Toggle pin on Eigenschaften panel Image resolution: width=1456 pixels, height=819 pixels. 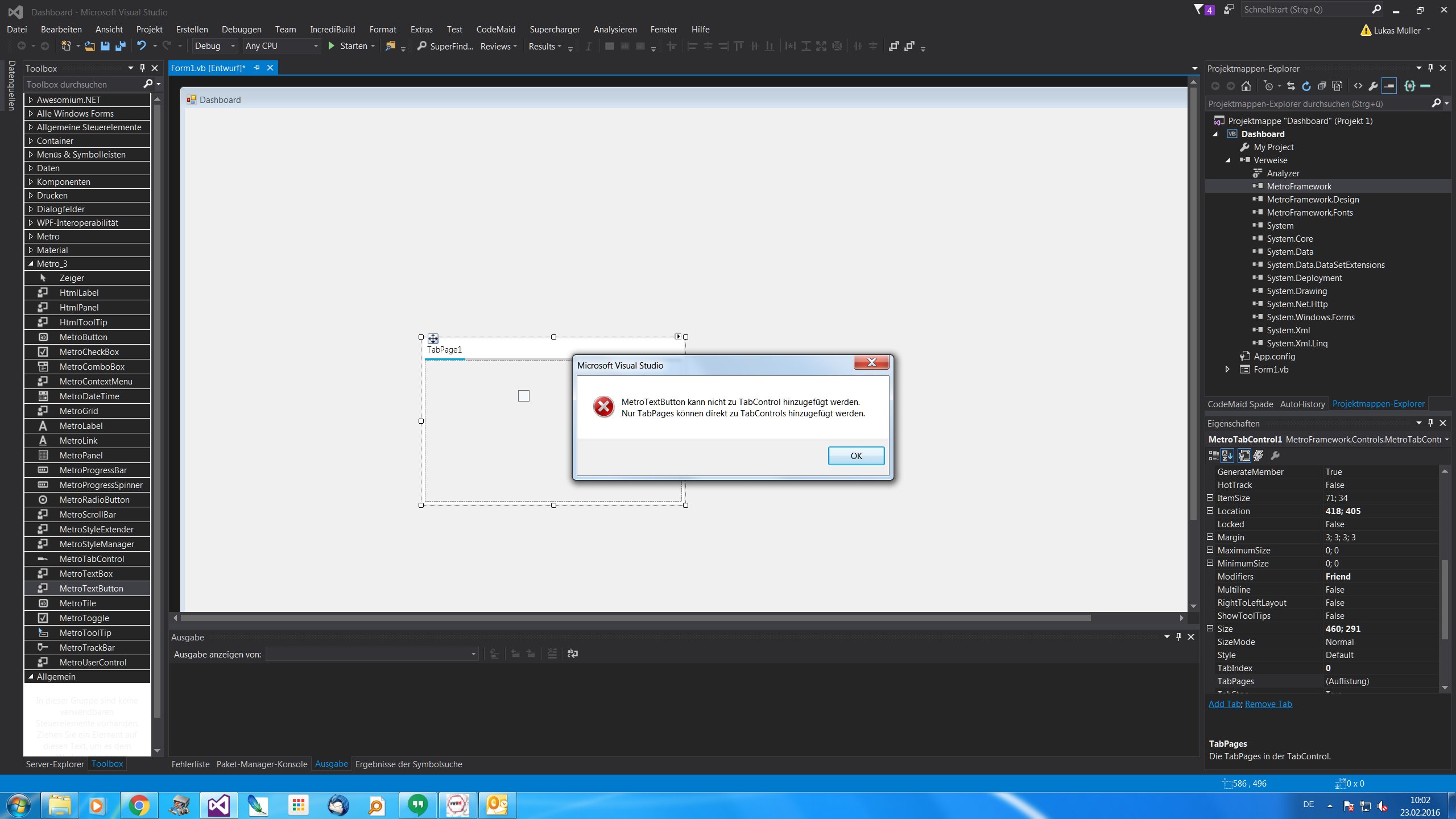[1430, 423]
